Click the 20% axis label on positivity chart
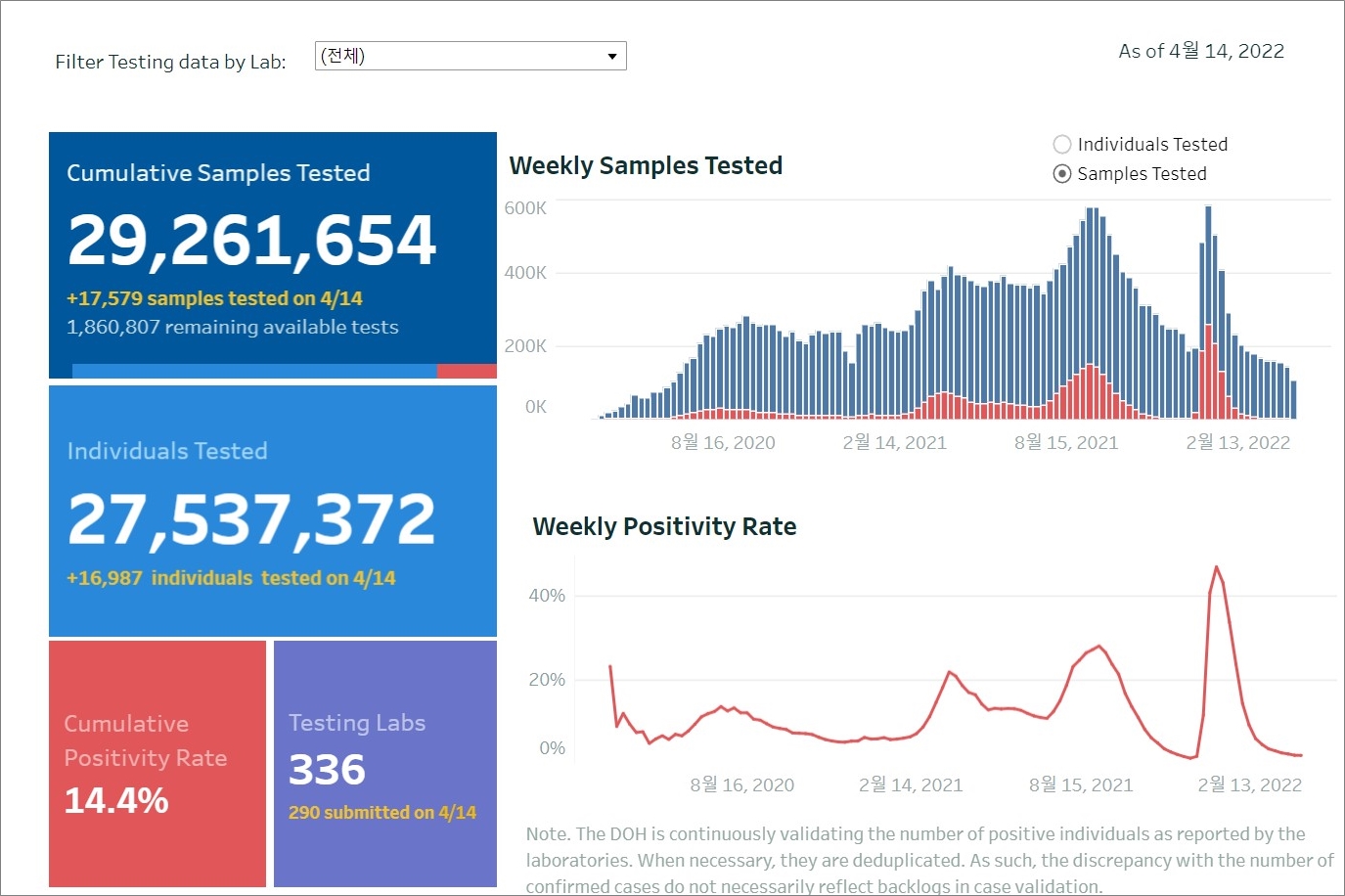The width and height of the screenshot is (1345, 896). pyautogui.click(x=547, y=680)
